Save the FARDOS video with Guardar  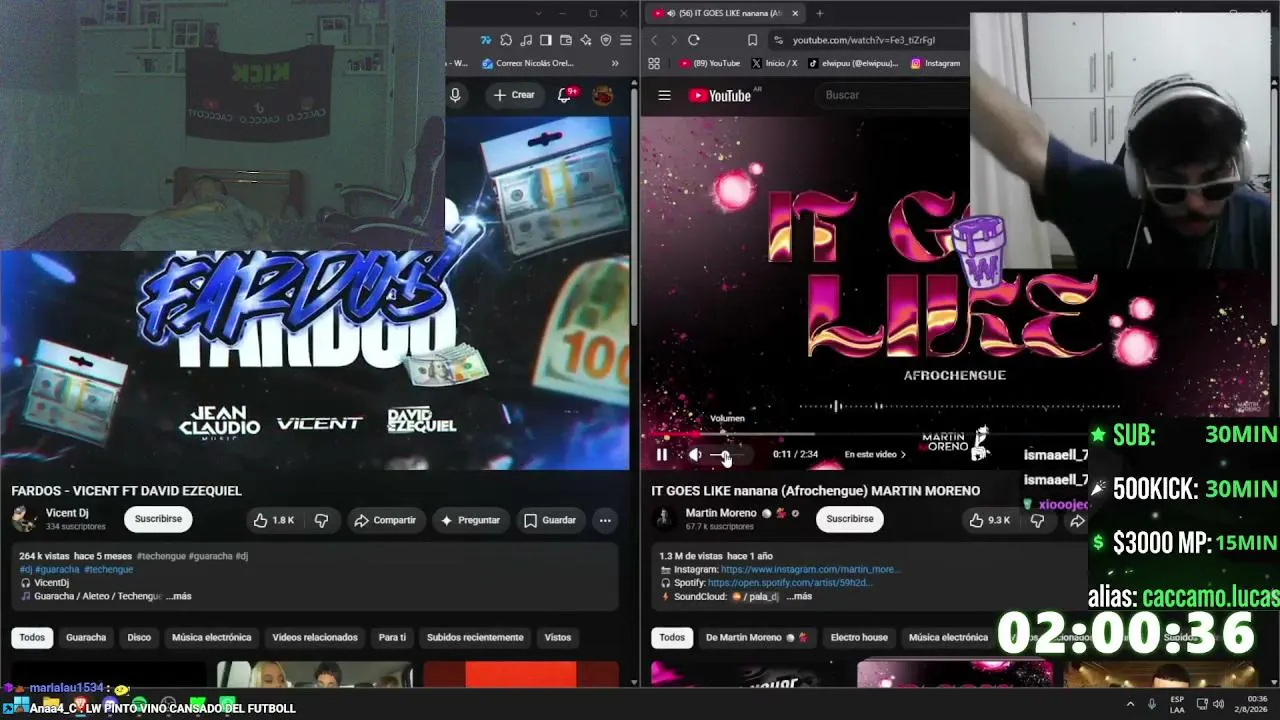(550, 520)
